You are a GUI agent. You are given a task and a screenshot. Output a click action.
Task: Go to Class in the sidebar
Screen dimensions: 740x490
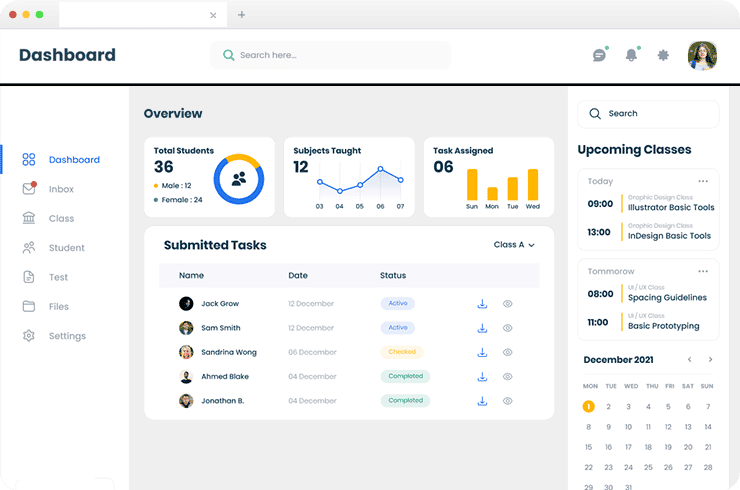pos(61,218)
